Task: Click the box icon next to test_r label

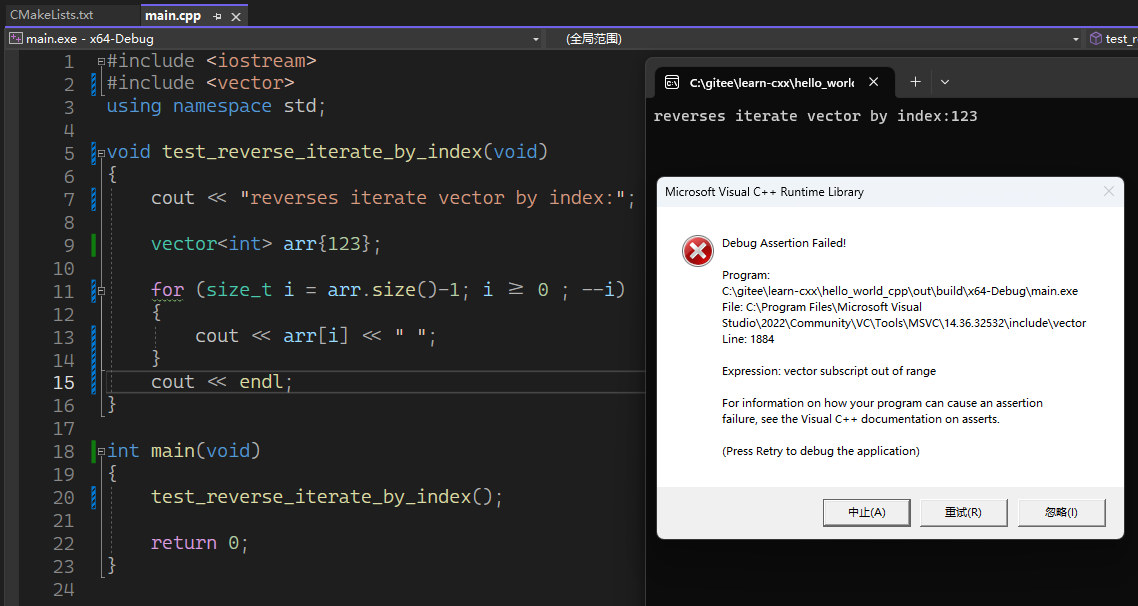Action: click(1095, 37)
